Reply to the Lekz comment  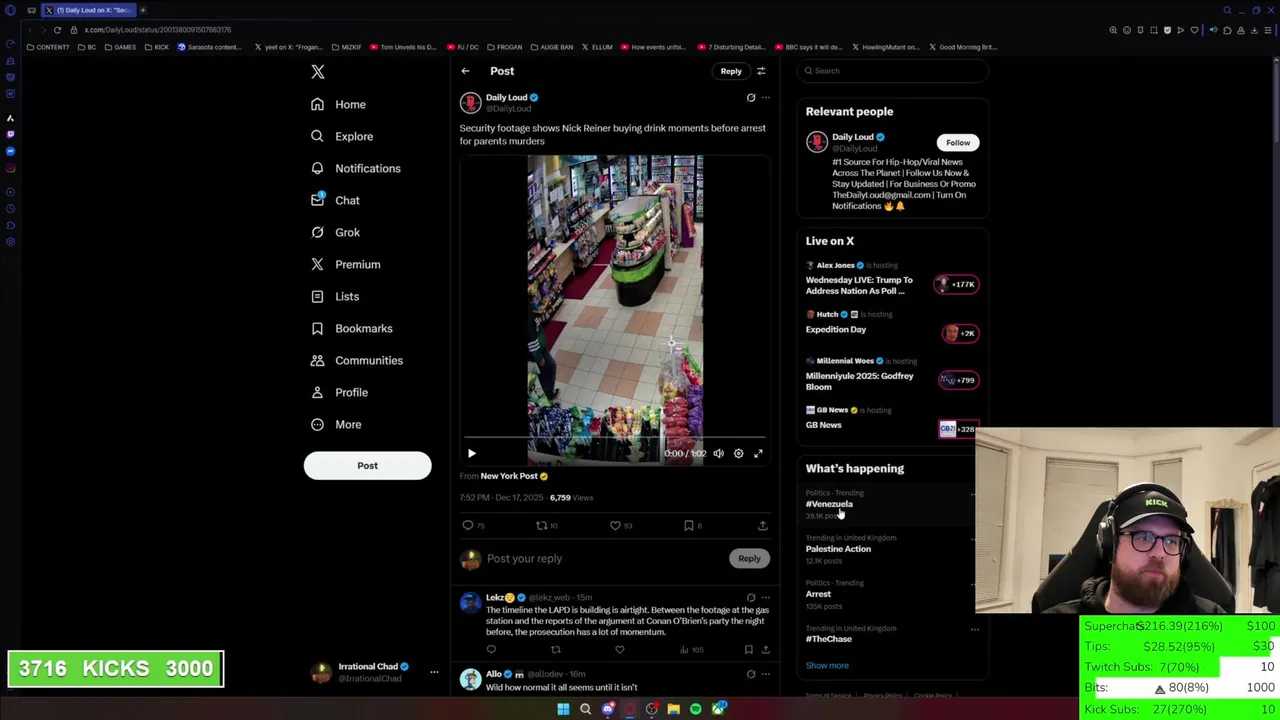click(x=491, y=650)
